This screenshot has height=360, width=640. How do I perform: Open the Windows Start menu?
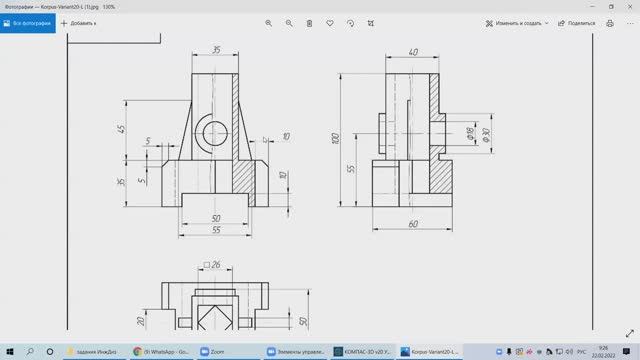(x=10, y=351)
